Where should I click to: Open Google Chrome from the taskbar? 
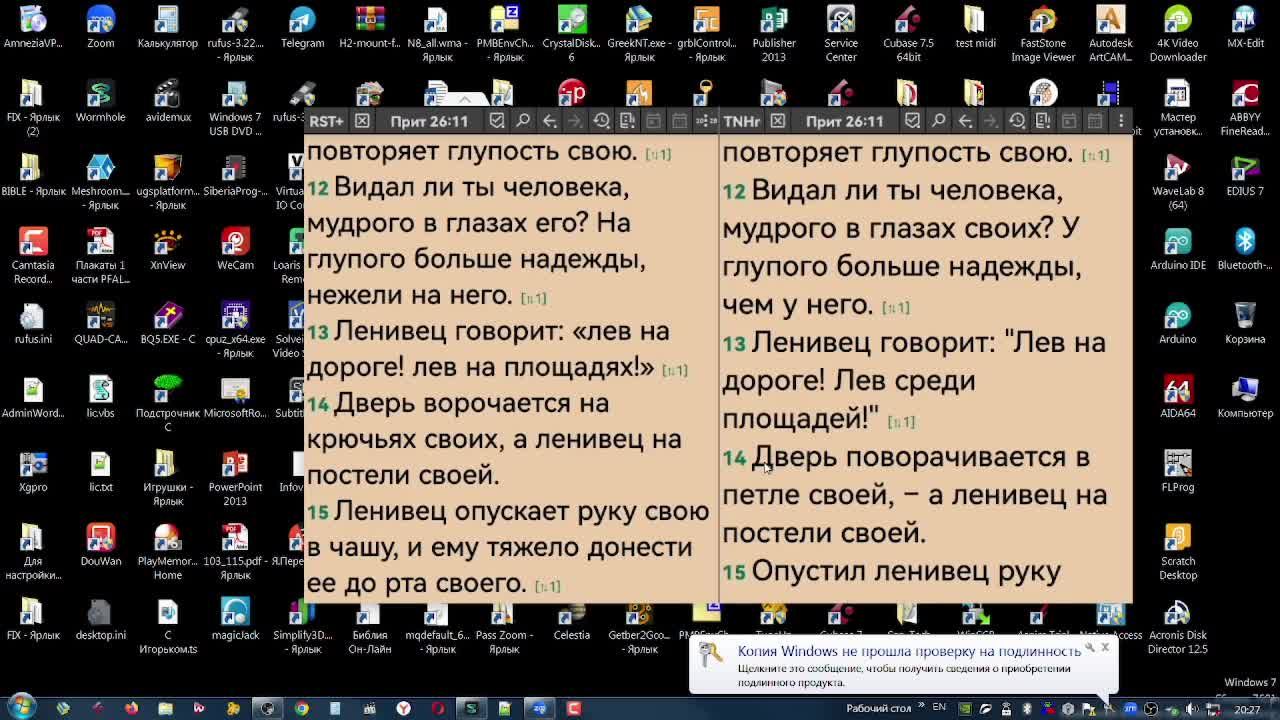click(301, 708)
